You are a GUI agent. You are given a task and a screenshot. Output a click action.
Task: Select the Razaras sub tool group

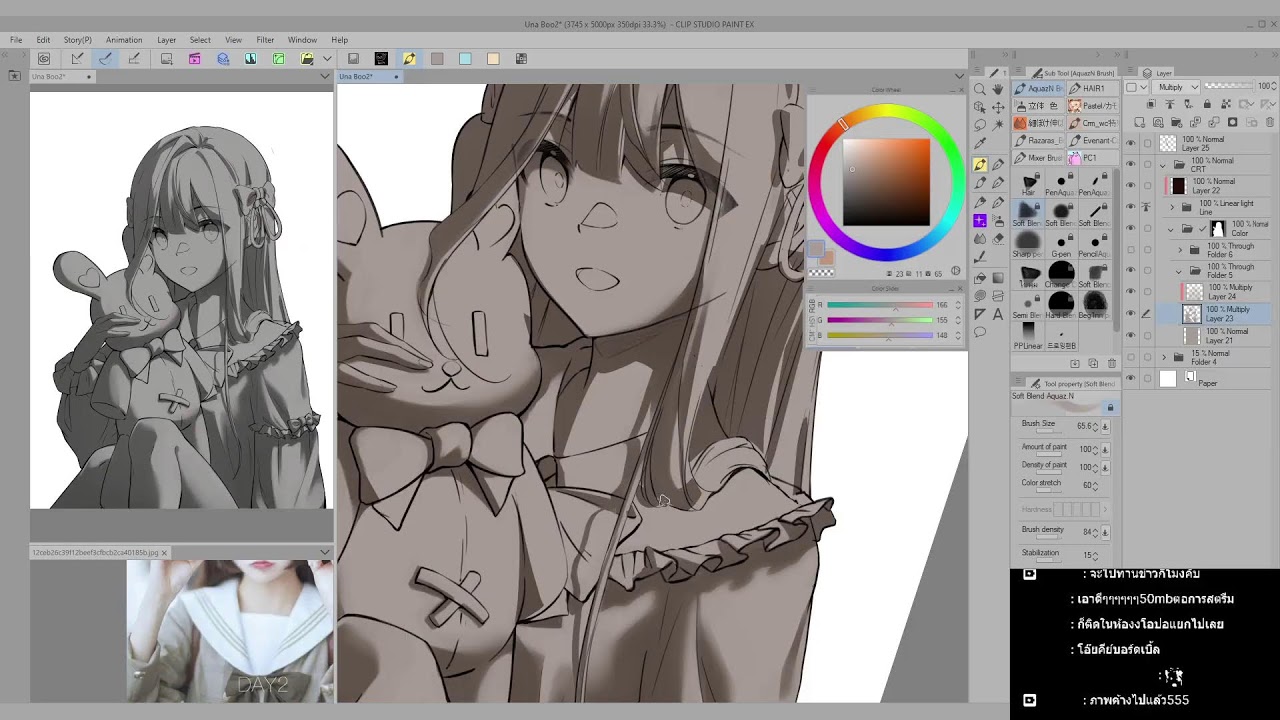[1038, 141]
